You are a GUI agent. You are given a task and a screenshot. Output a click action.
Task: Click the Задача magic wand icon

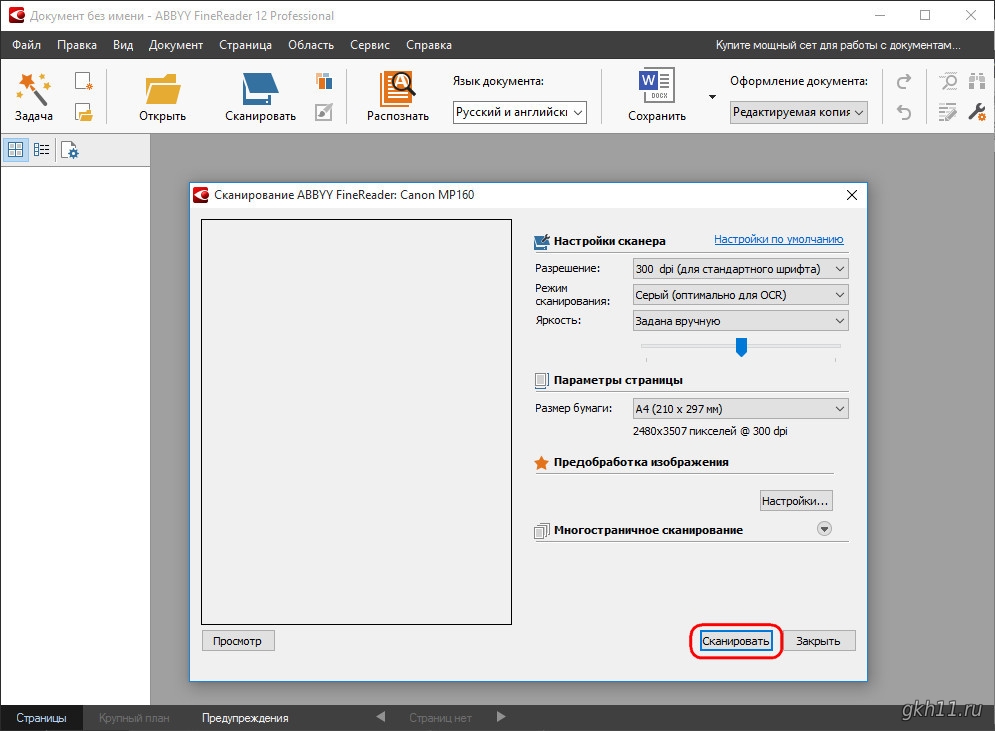click(33, 90)
